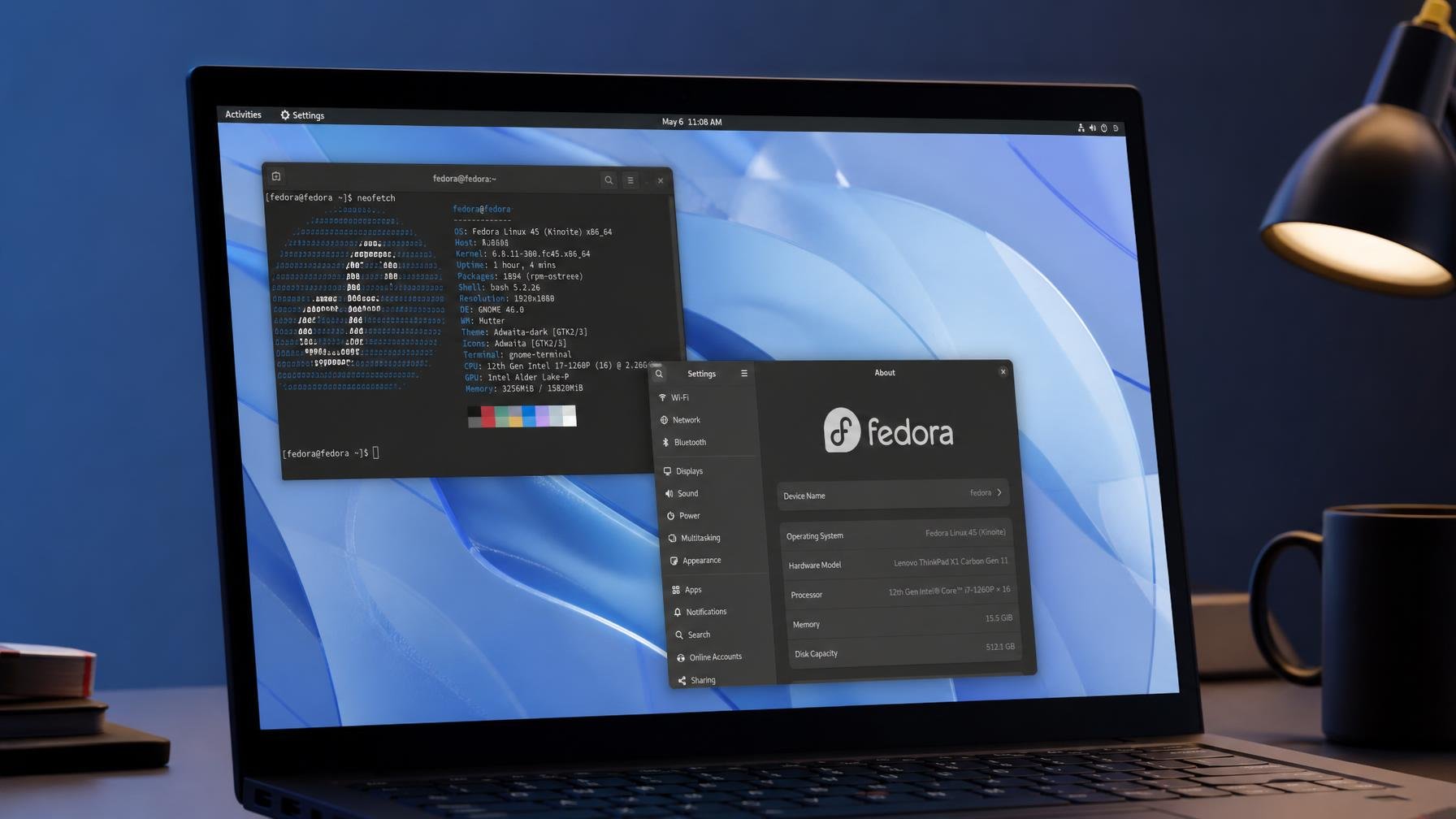Click the Kernel line in the neofetch output
The width and height of the screenshot is (1456, 819).
[522, 253]
